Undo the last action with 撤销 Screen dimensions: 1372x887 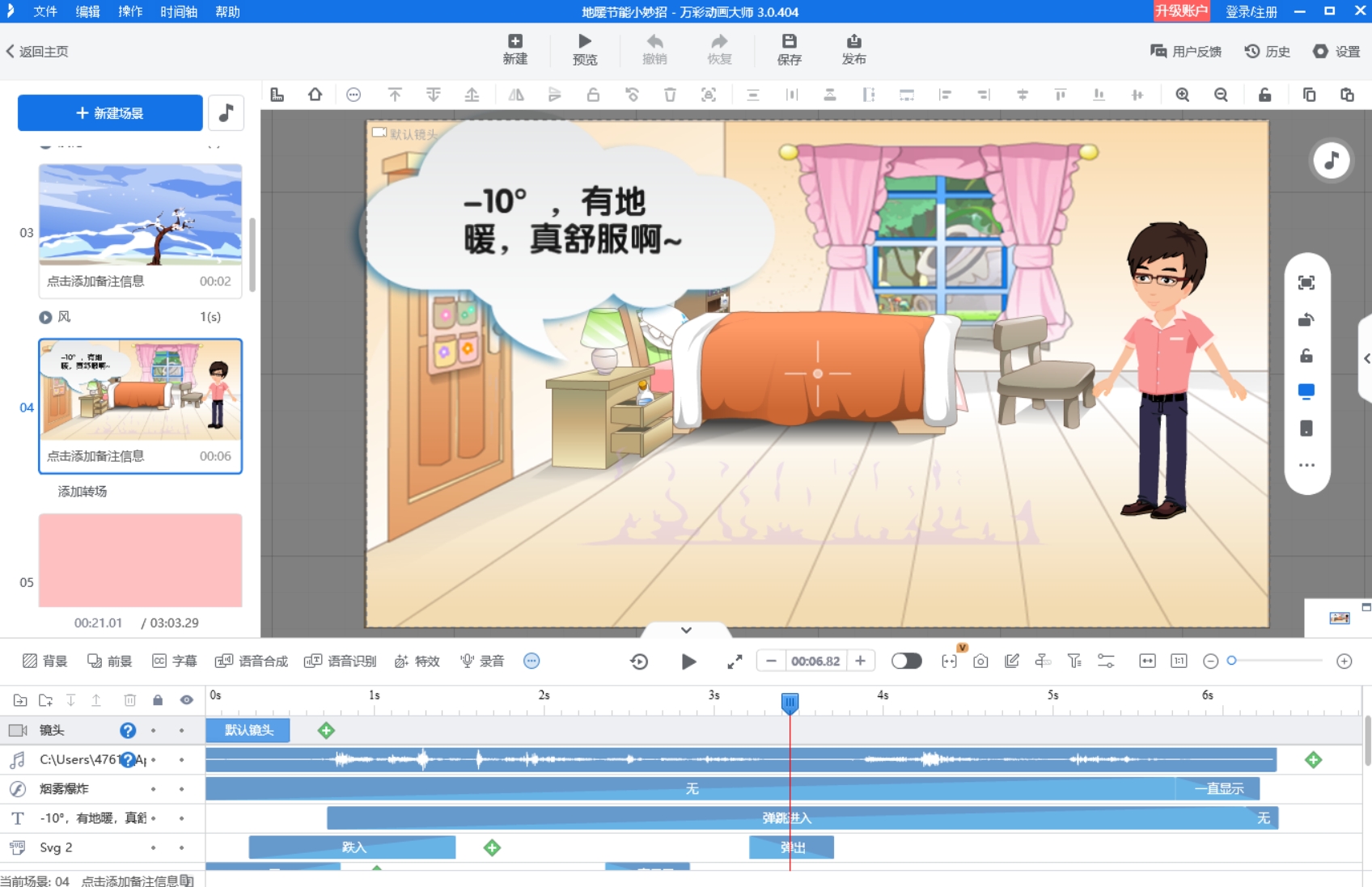pos(654,49)
